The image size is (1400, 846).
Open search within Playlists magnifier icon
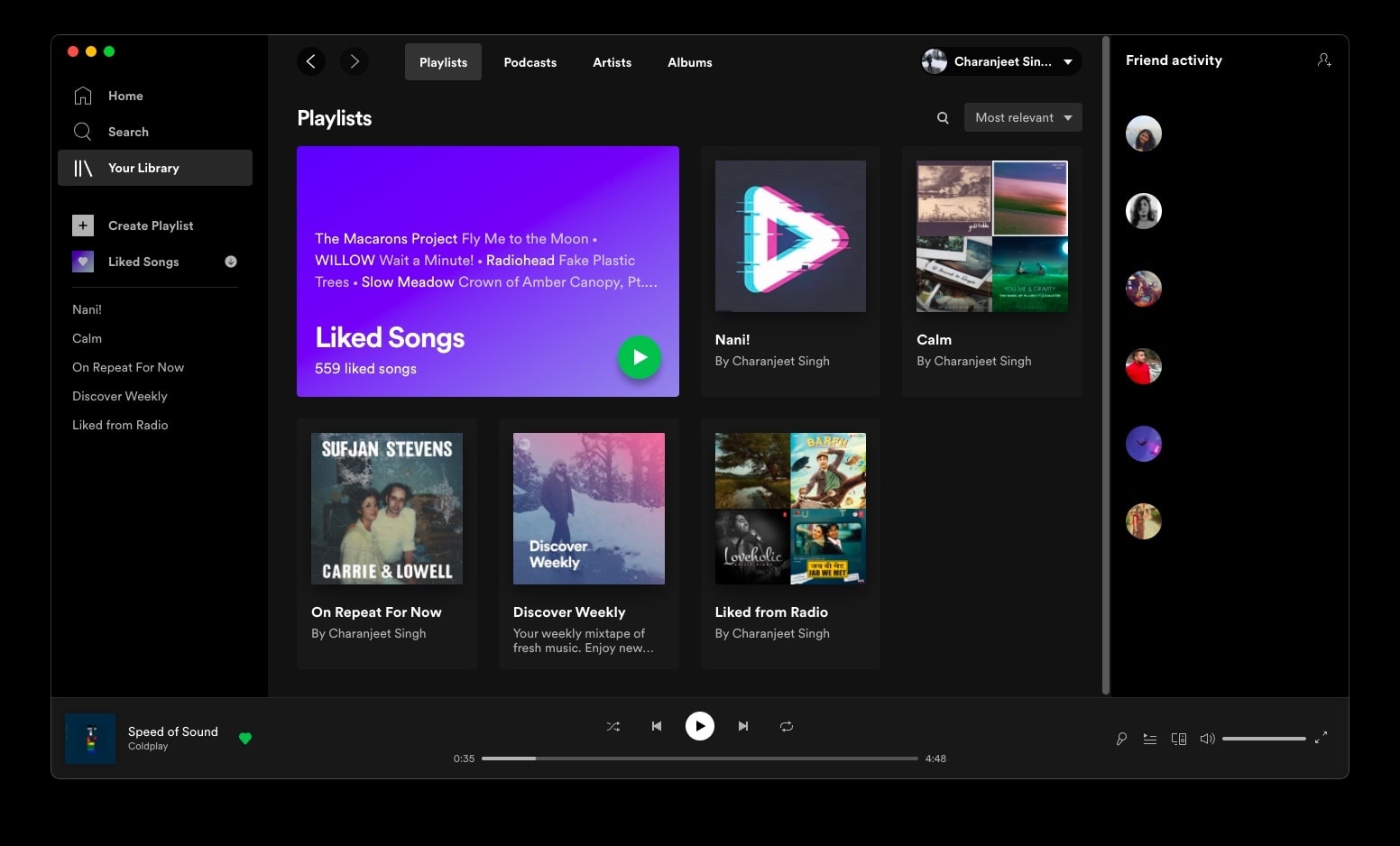coord(942,117)
